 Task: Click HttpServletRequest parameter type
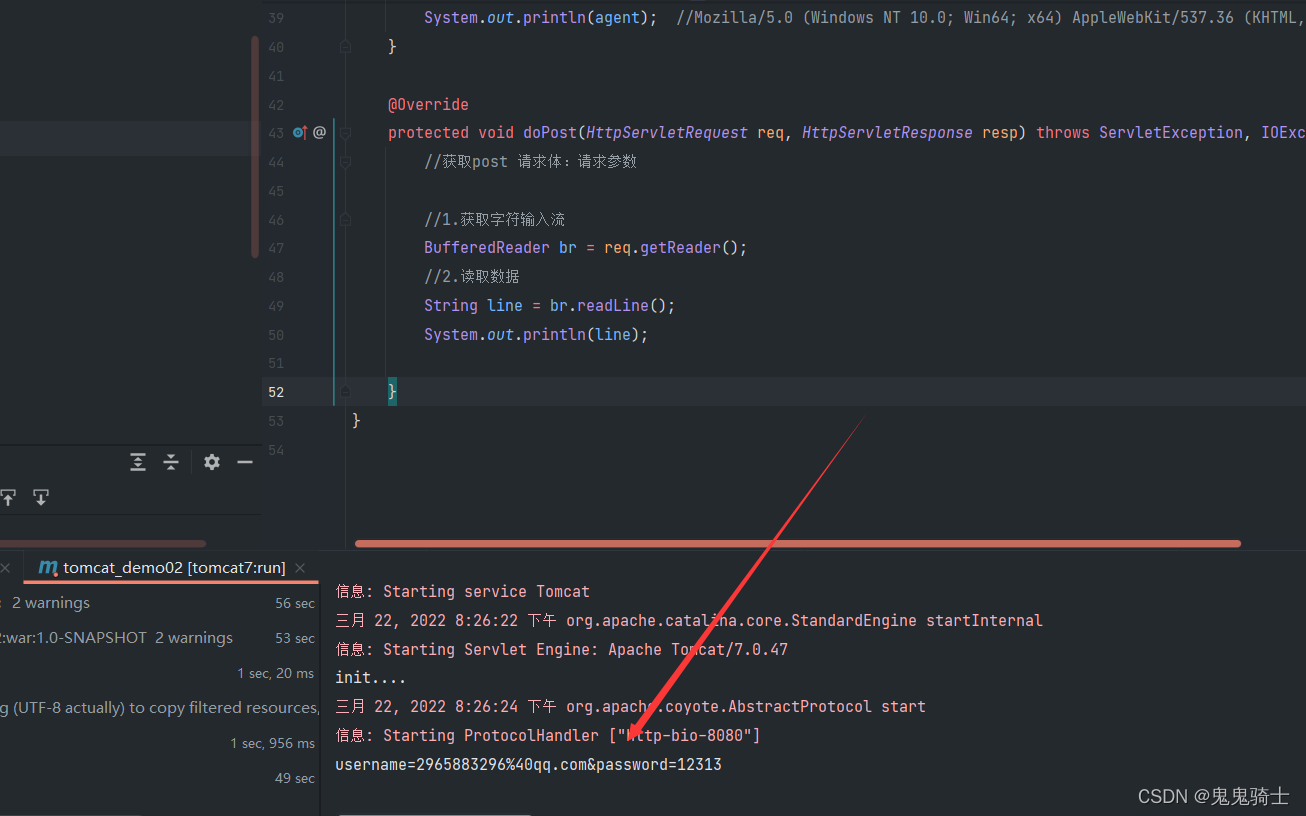click(667, 132)
